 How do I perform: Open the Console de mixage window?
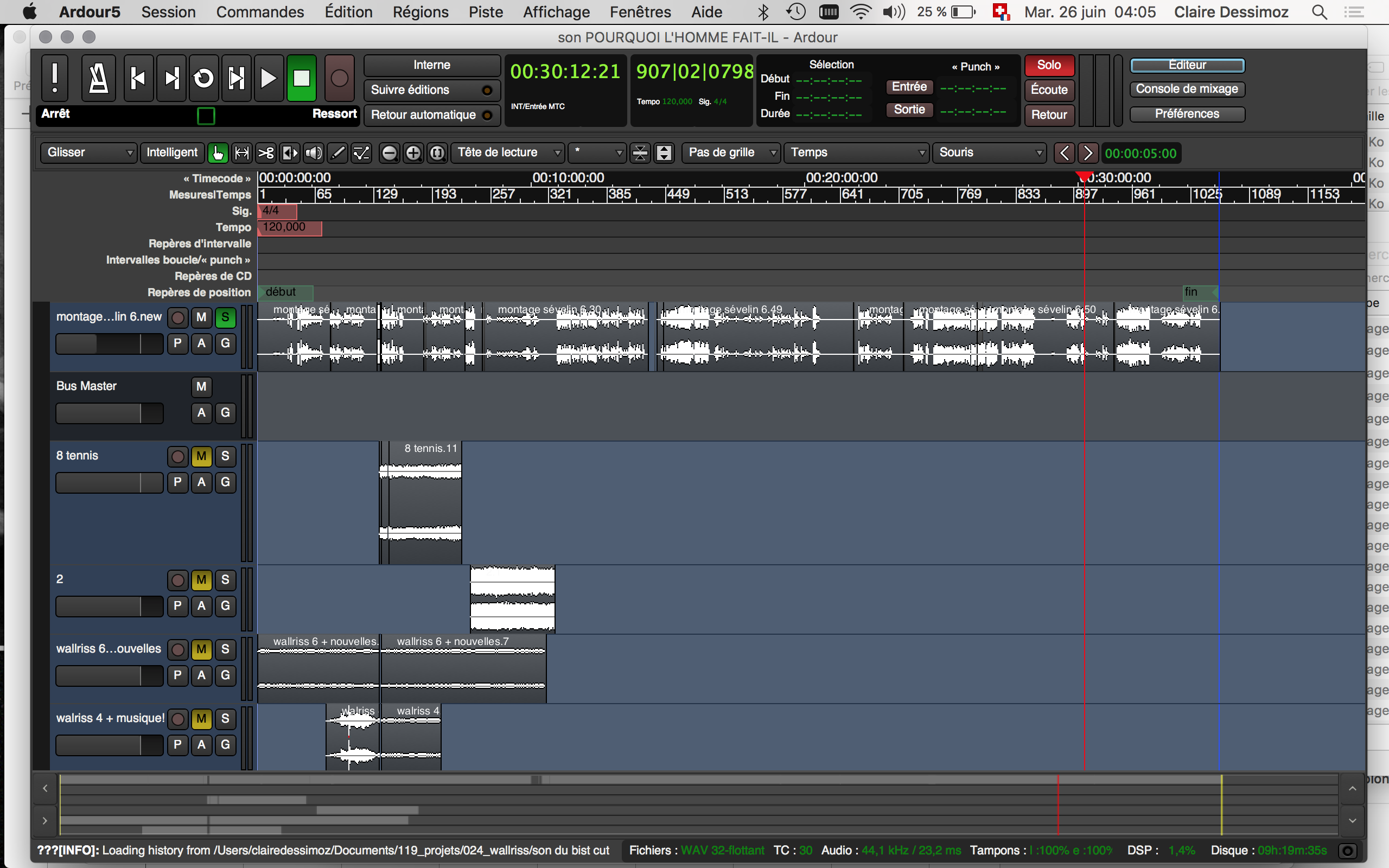[x=1187, y=90]
